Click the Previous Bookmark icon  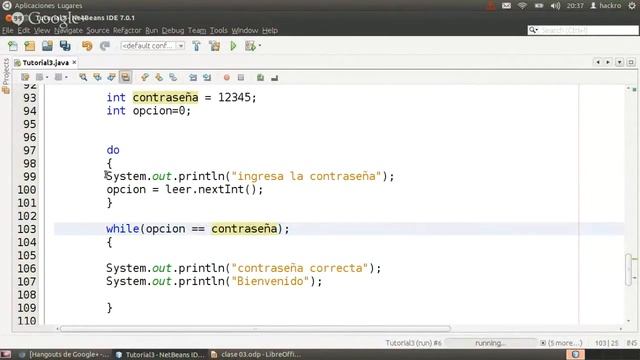pyautogui.click(x=145, y=77)
